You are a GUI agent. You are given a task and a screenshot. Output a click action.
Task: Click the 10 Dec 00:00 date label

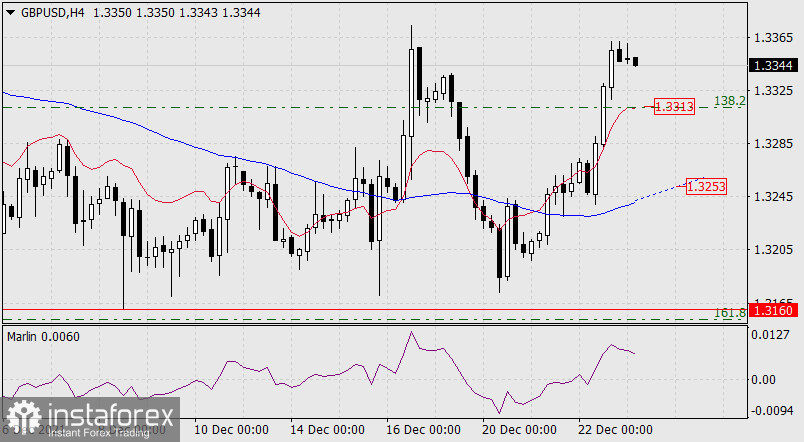232,431
